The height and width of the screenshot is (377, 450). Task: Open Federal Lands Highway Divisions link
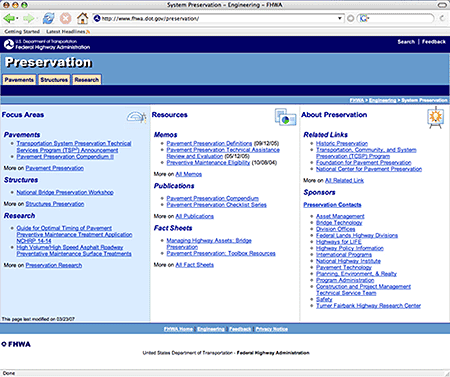pyautogui.click(x=357, y=235)
